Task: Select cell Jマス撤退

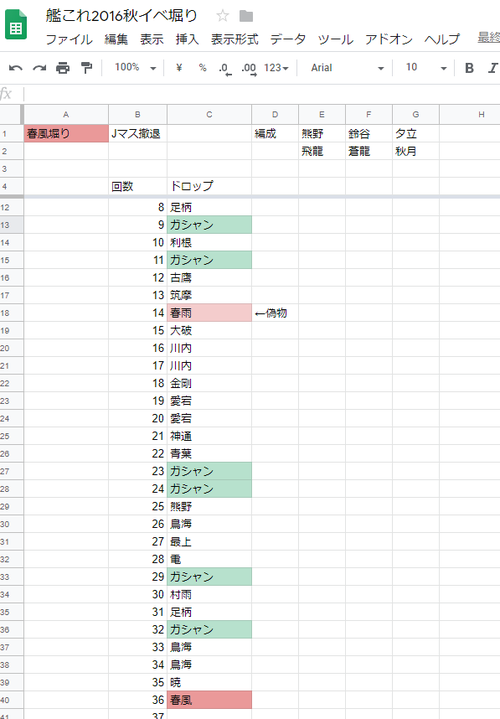Action: click(x=138, y=133)
